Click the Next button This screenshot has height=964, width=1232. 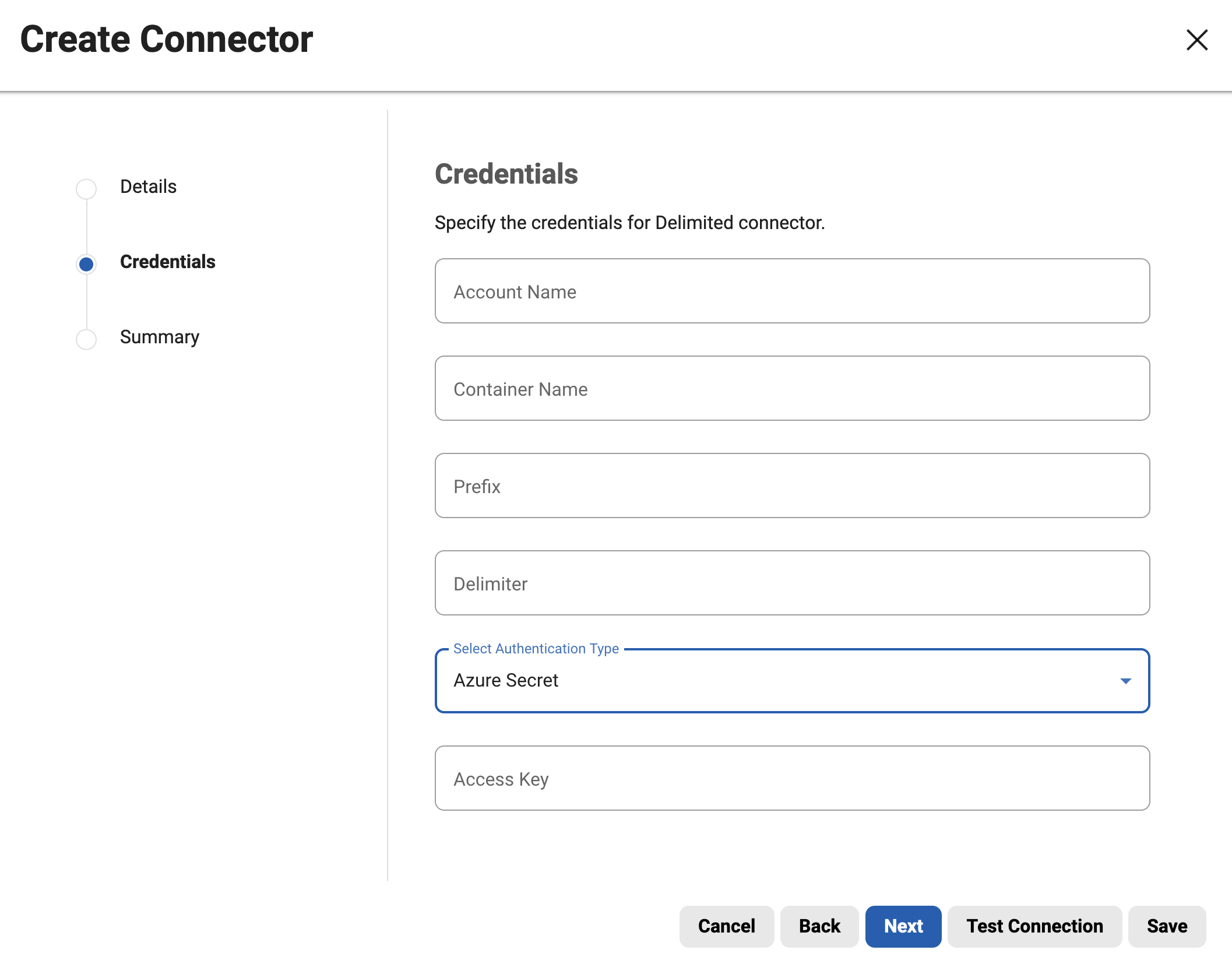point(903,926)
